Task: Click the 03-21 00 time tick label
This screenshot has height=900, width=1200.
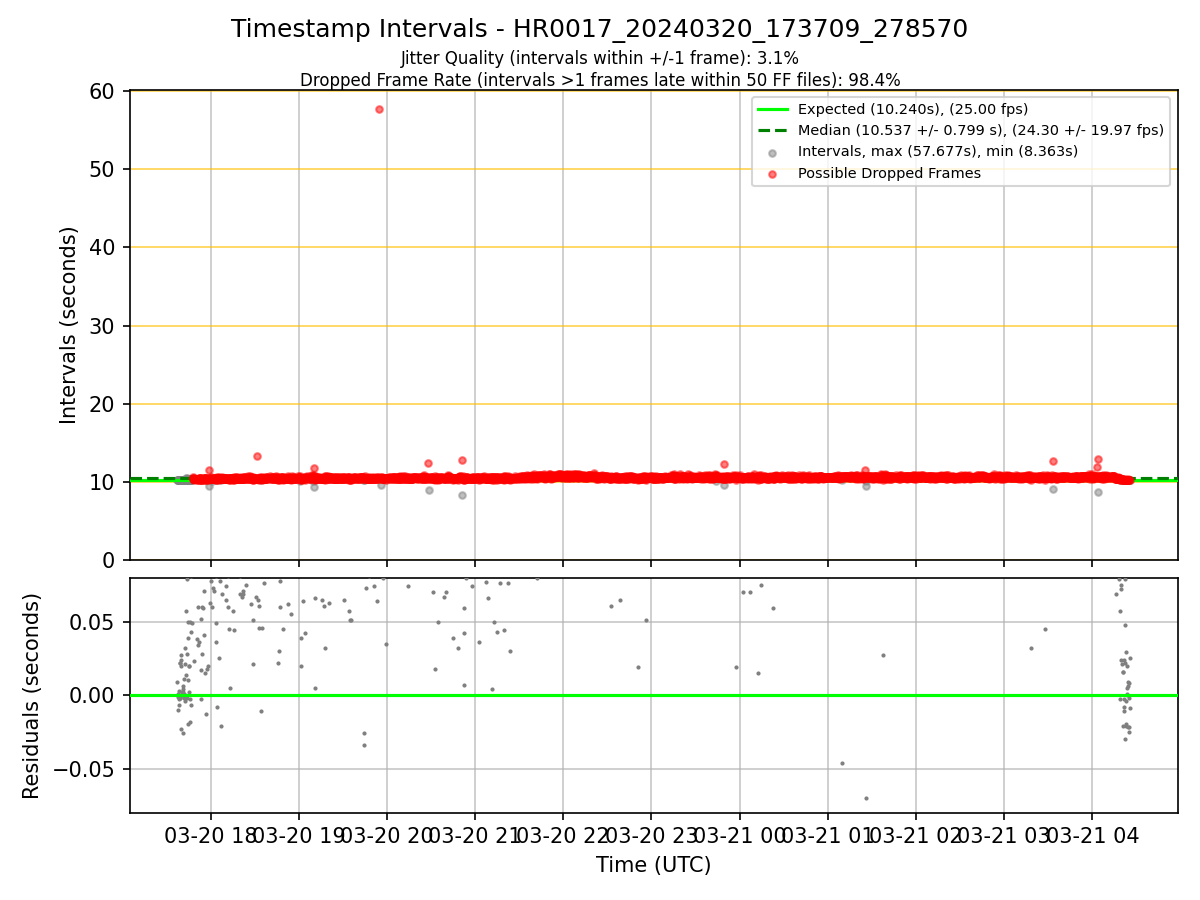Action: (x=739, y=834)
